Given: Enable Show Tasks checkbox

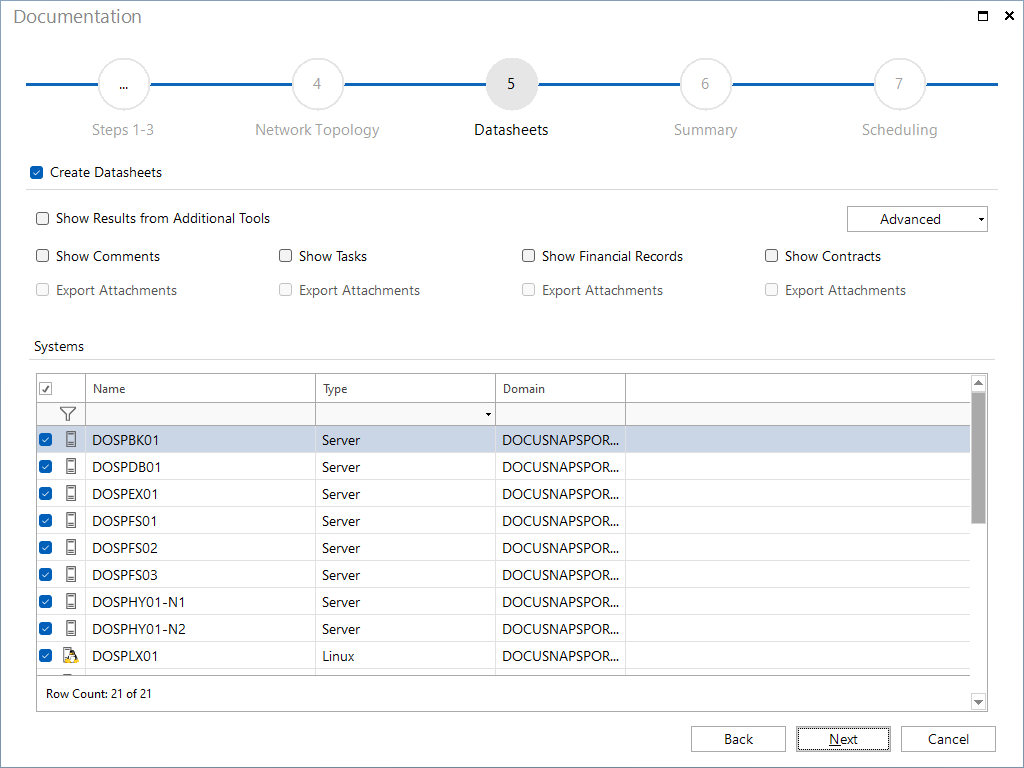Looking at the screenshot, I should (x=285, y=256).
